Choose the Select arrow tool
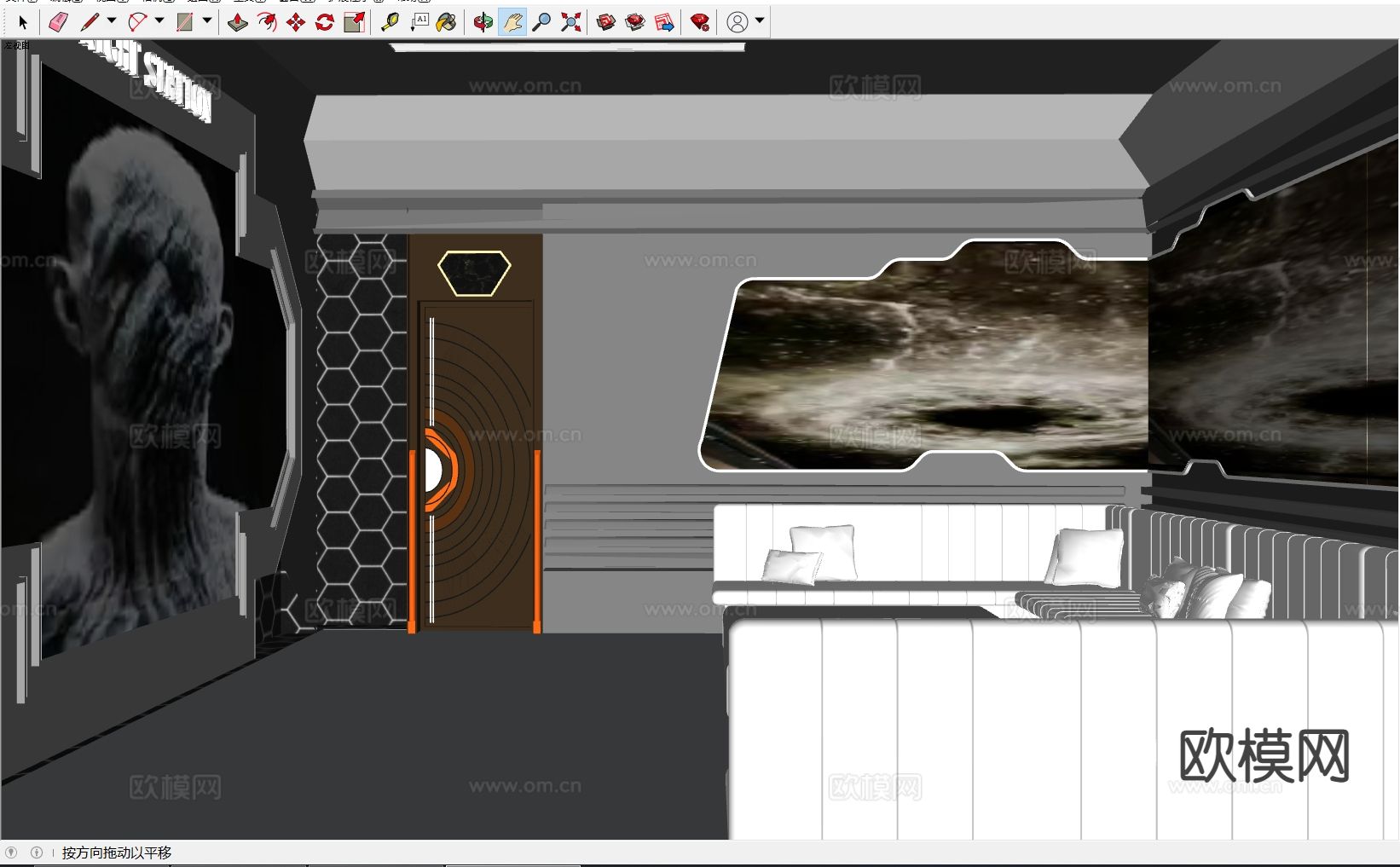Viewport: 1400px width, 867px height. [23, 22]
